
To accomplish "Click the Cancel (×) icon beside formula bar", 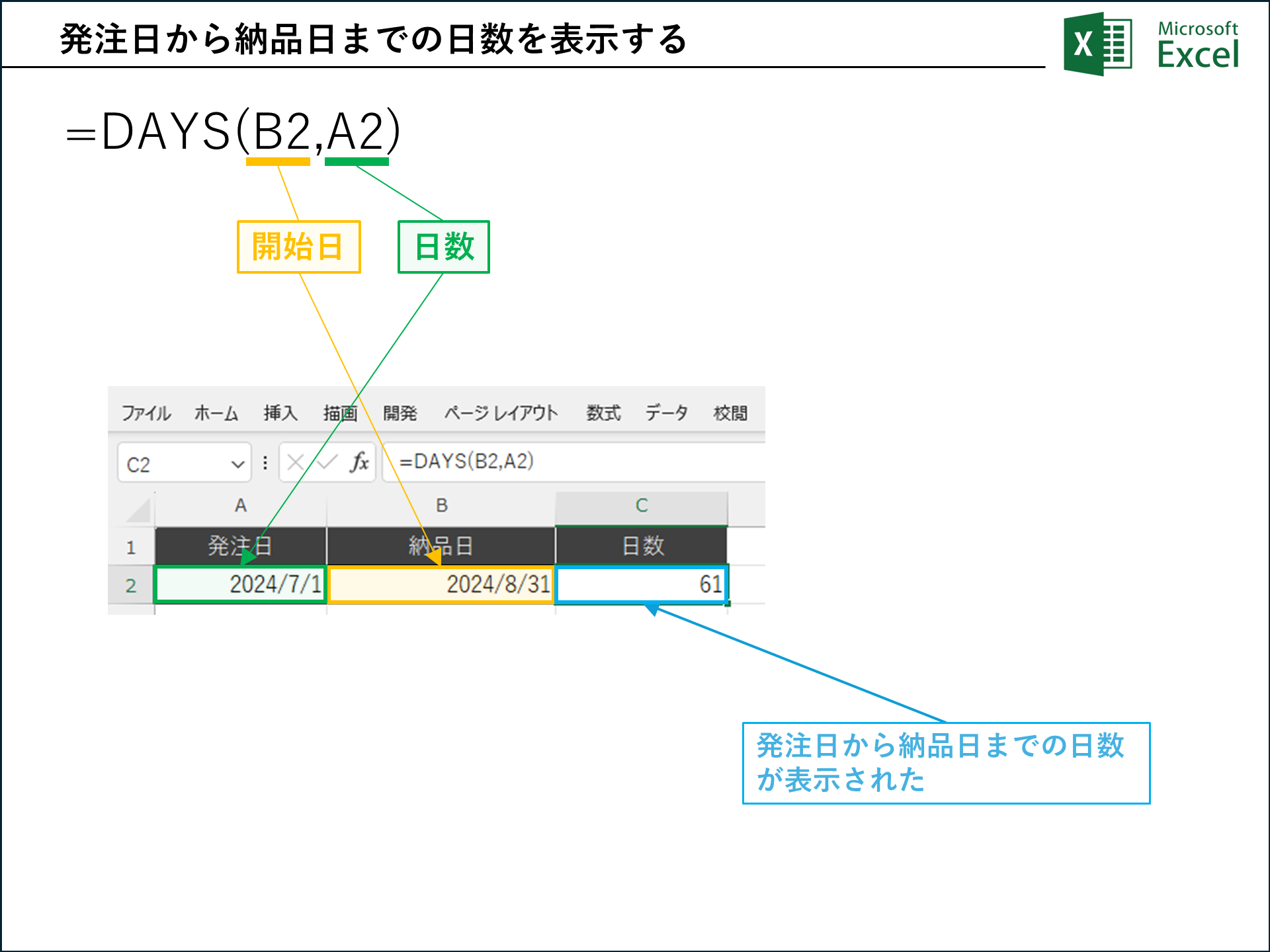I will pos(296,463).
